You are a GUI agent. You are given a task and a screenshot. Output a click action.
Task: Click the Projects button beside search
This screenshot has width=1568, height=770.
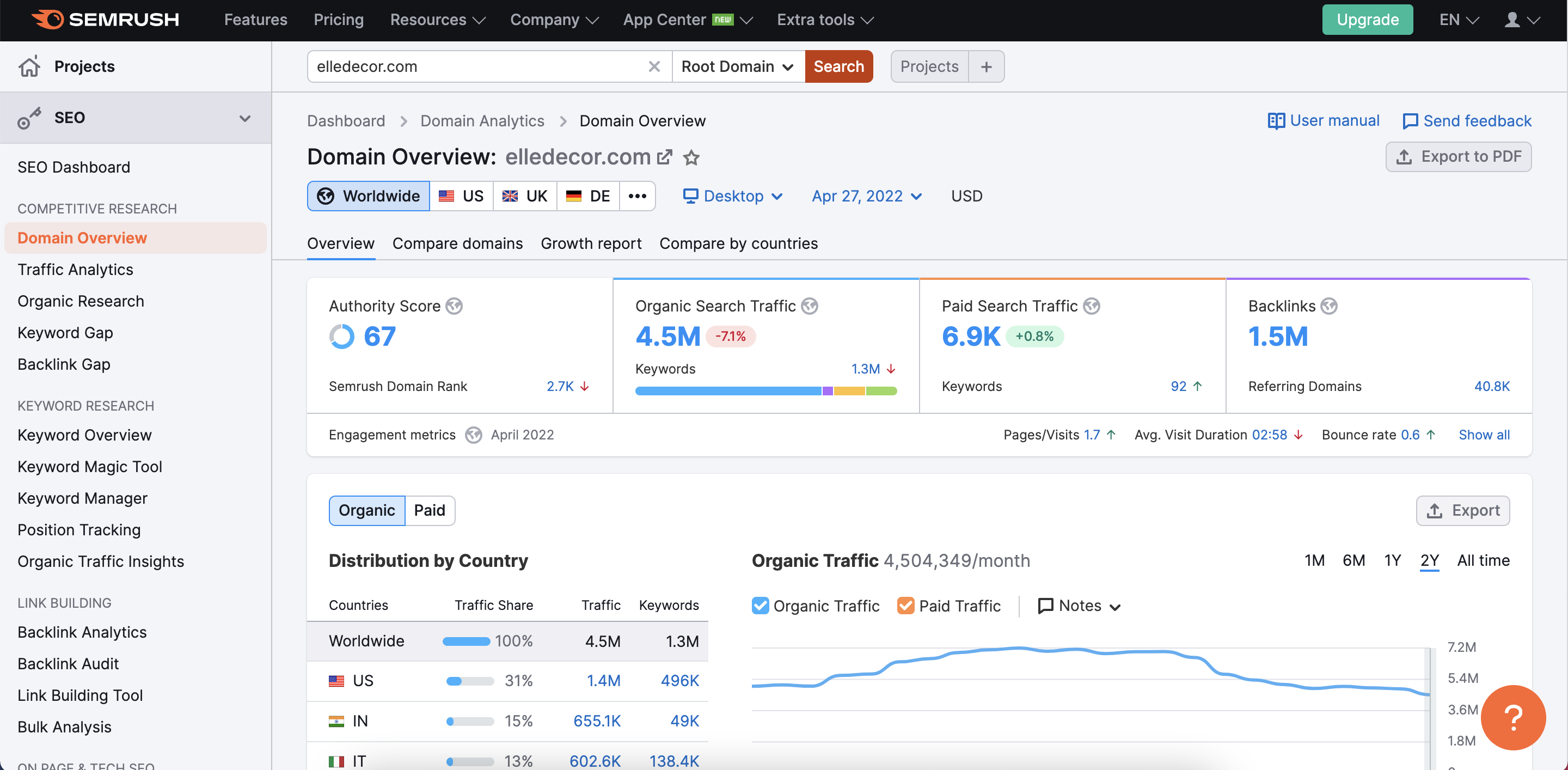(929, 66)
